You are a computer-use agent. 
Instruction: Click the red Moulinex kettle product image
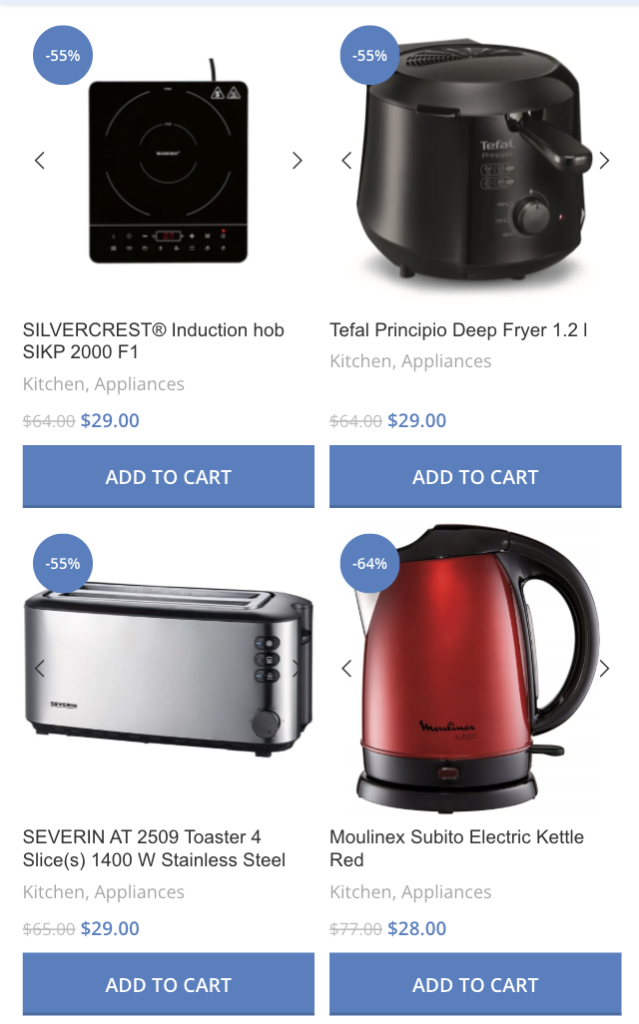(x=475, y=669)
